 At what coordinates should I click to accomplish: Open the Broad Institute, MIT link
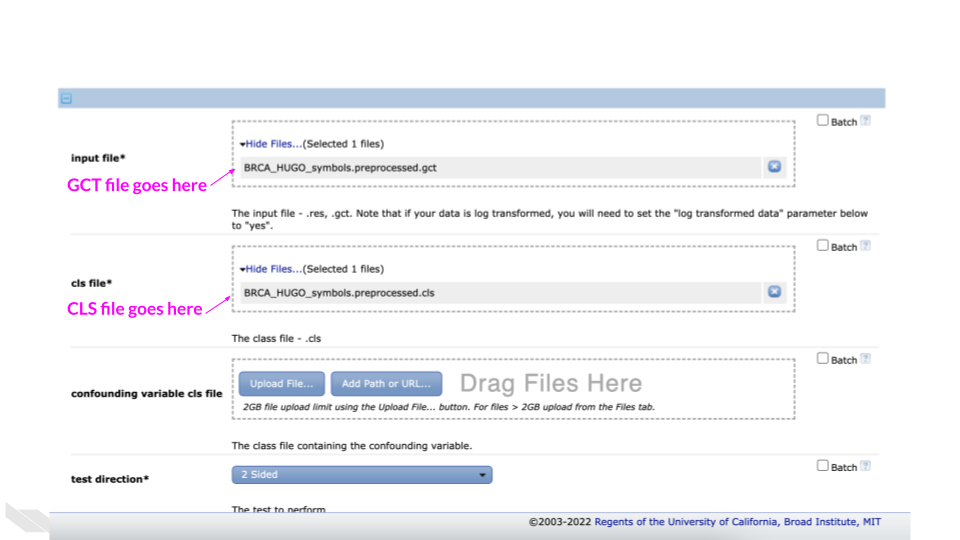click(832, 522)
